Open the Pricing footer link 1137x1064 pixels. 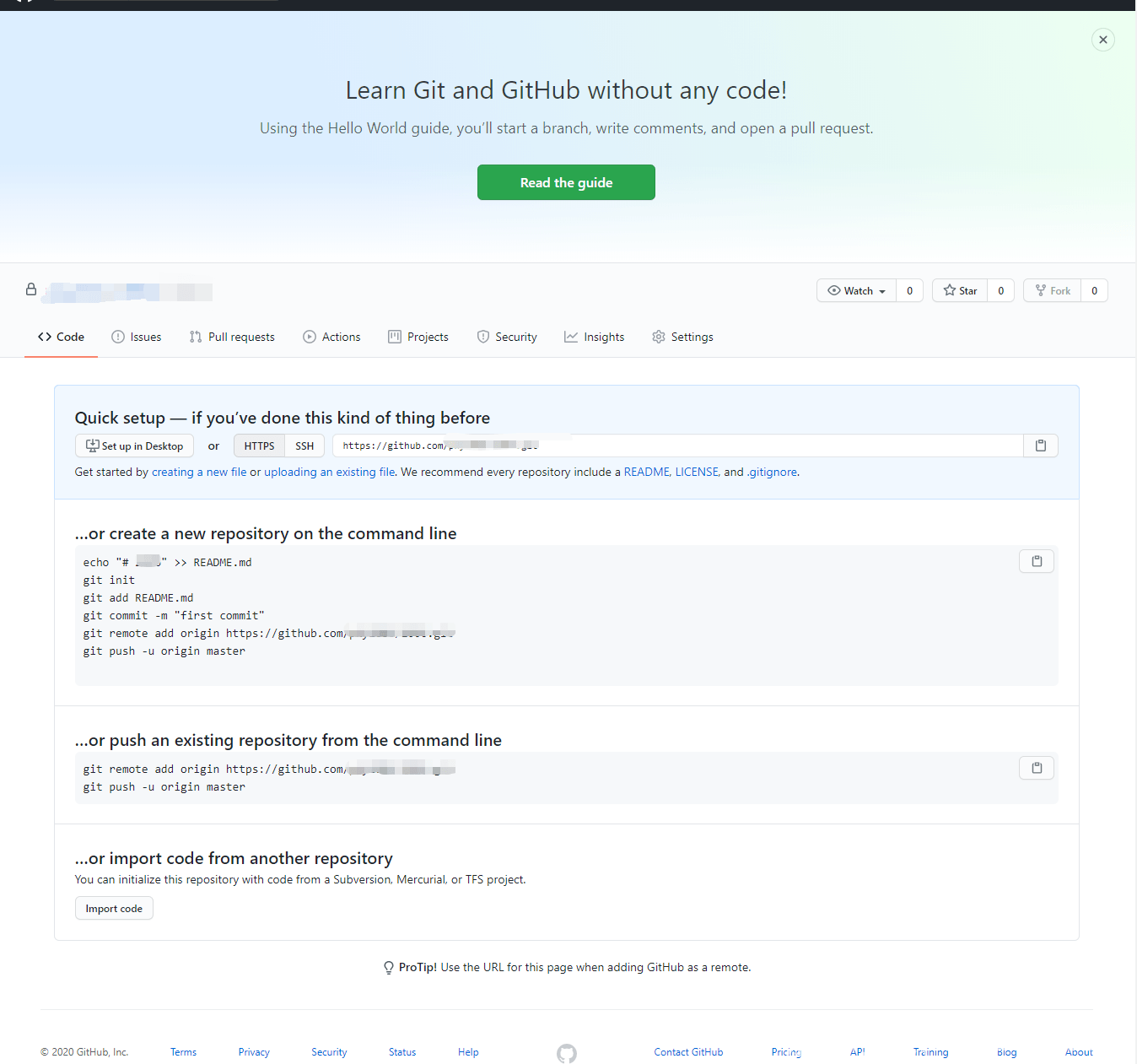tap(786, 1052)
